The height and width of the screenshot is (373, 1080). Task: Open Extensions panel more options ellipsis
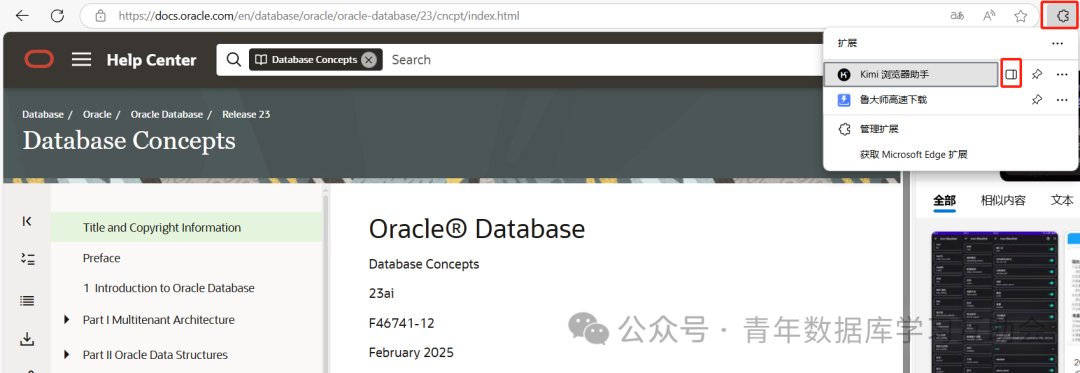point(1057,43)
